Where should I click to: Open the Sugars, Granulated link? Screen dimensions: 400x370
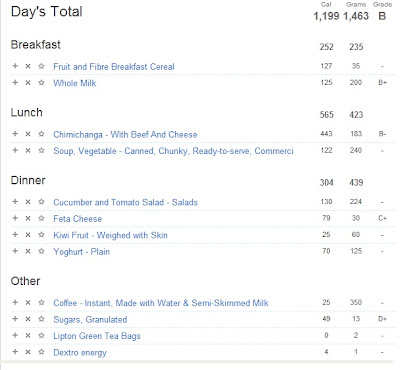tap(90, 320)
